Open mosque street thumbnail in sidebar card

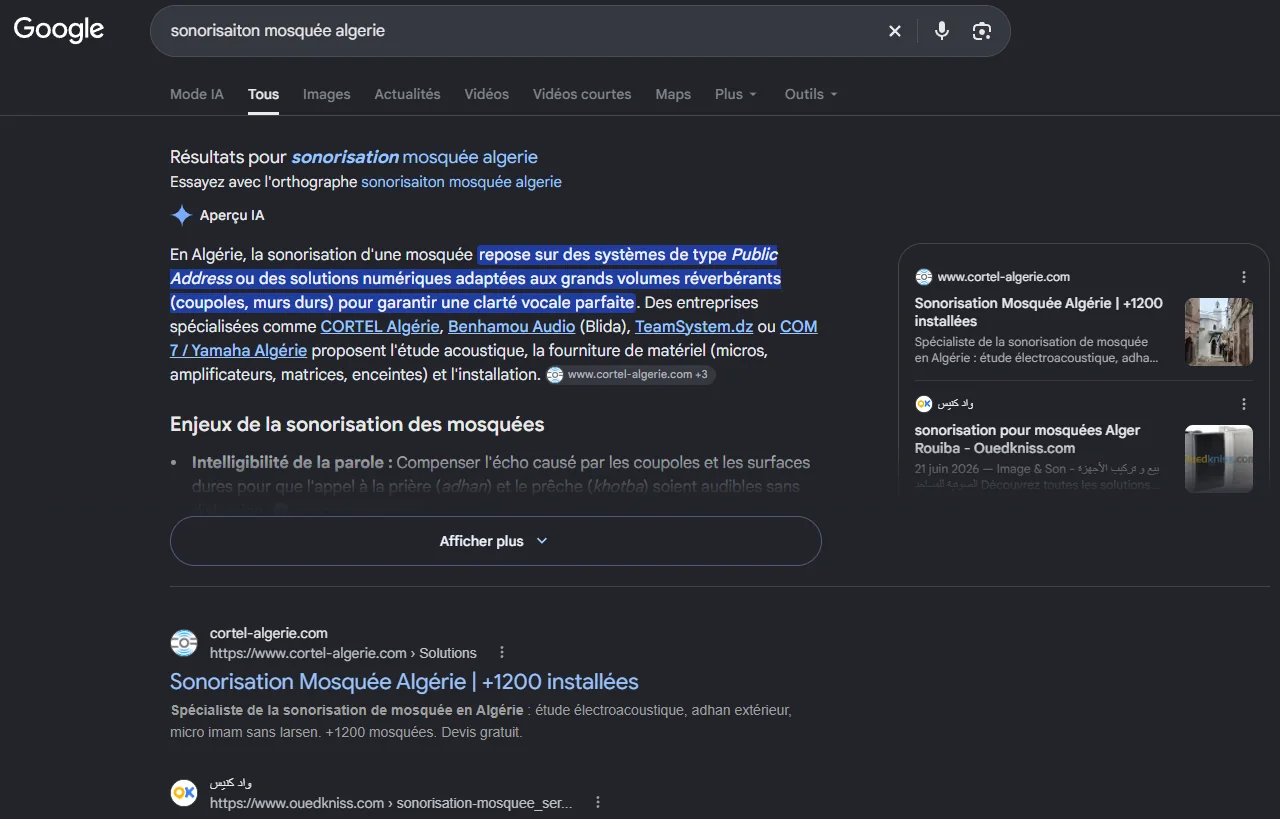[x=1219, y=332]
